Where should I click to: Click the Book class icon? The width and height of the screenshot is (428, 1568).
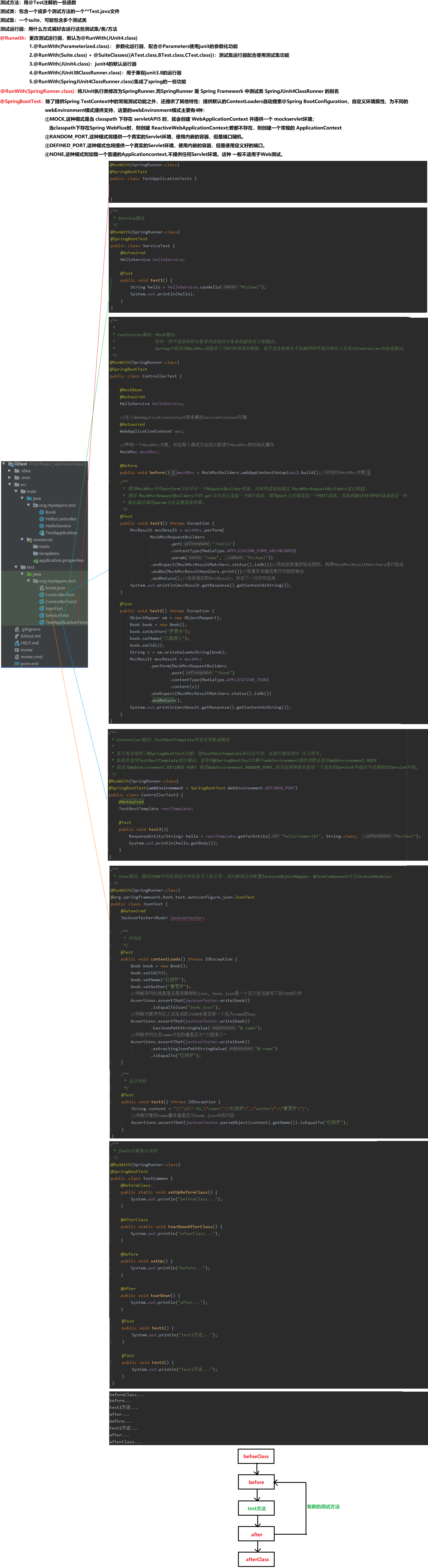coord(41,512)
